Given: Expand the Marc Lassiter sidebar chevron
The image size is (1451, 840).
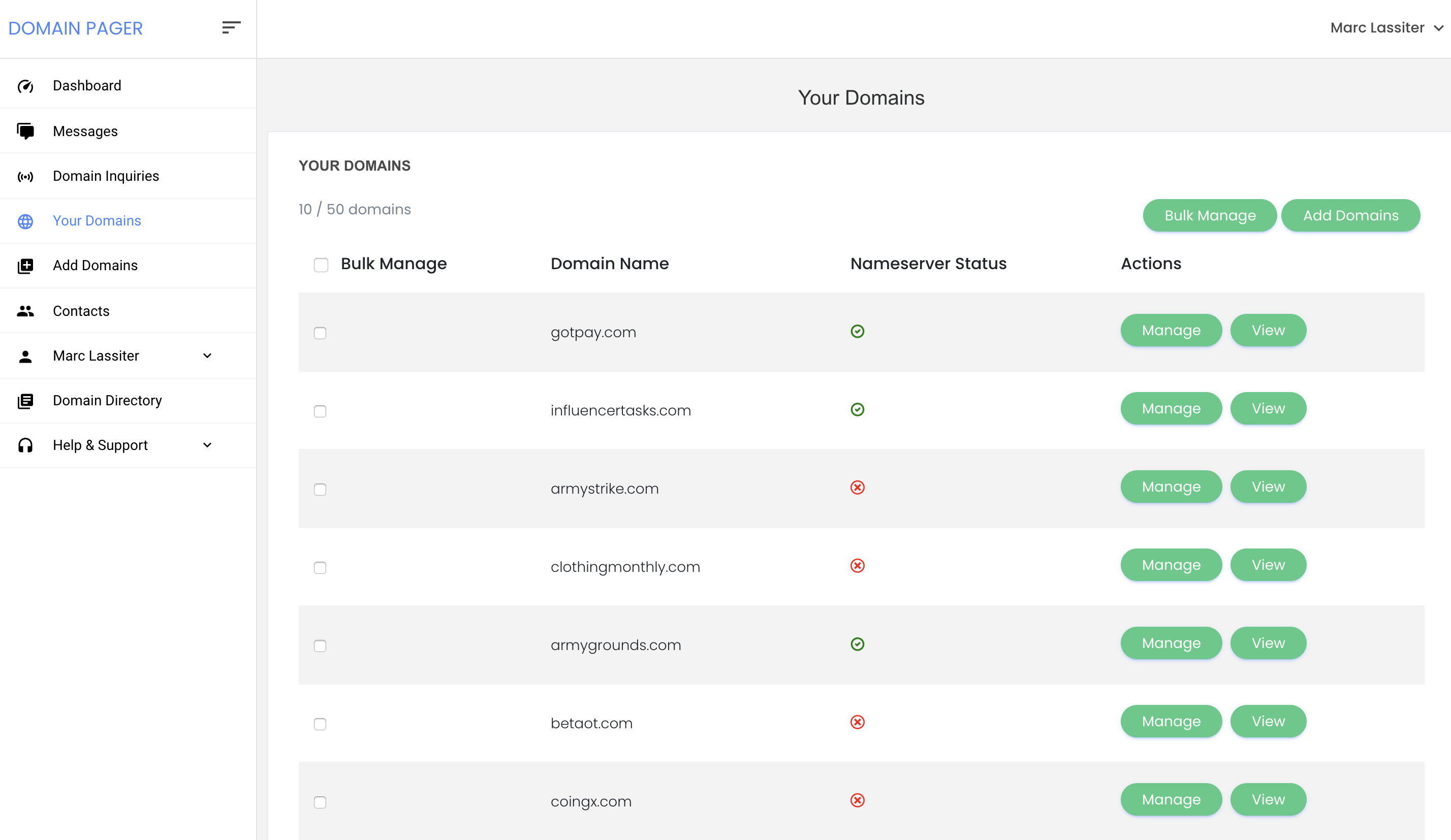Looking at the screenshot, I should pyautogui.click(x=207, y=355).
